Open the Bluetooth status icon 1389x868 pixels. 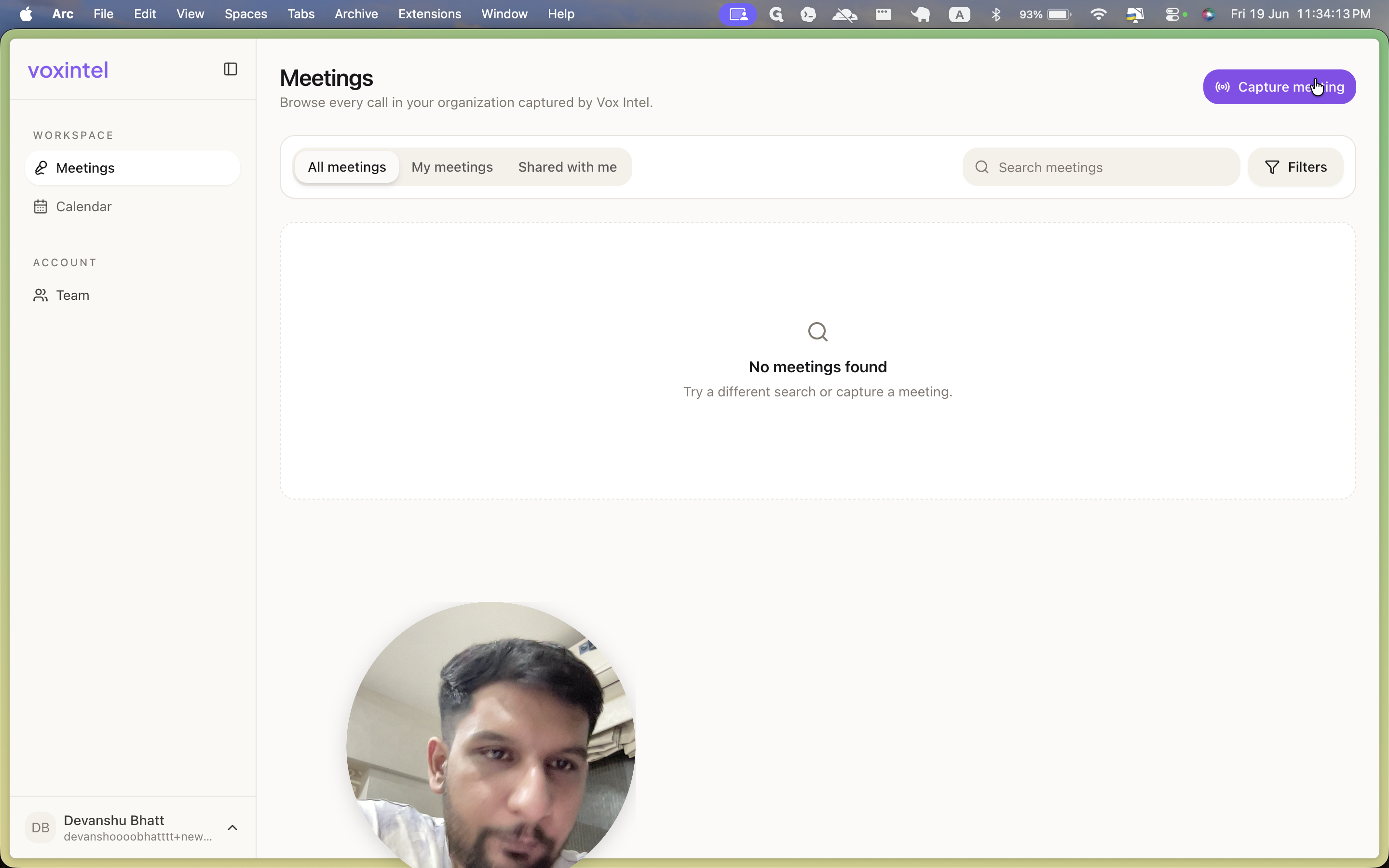996,14
